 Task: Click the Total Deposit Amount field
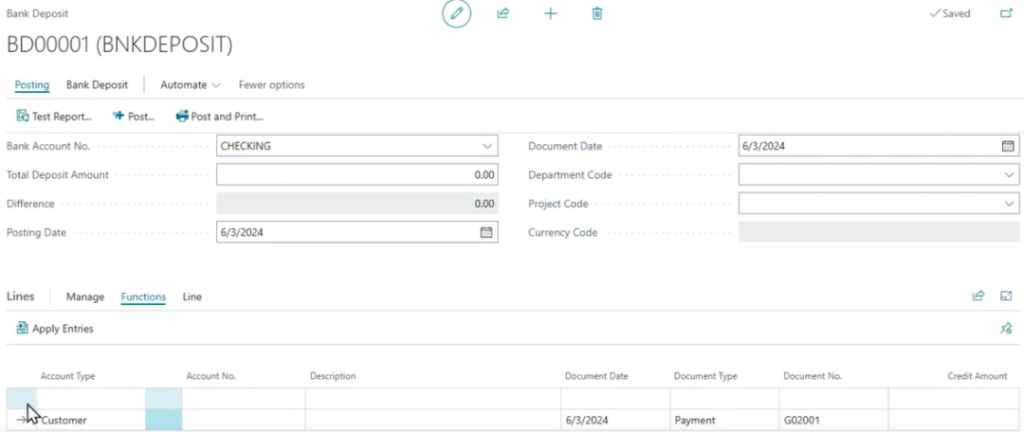[x=356, y=175]
